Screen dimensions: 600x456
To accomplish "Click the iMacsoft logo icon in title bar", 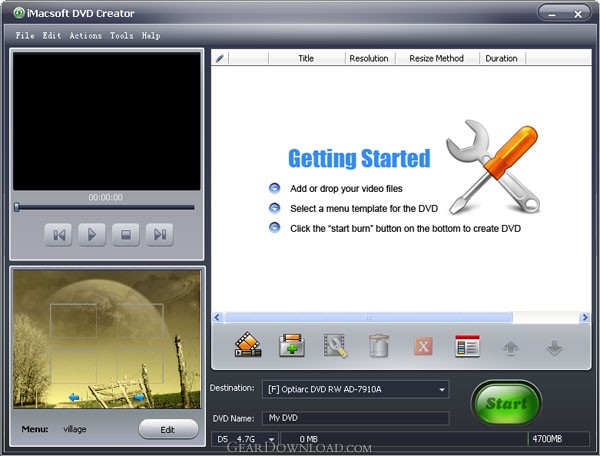I will pos(18,13).
